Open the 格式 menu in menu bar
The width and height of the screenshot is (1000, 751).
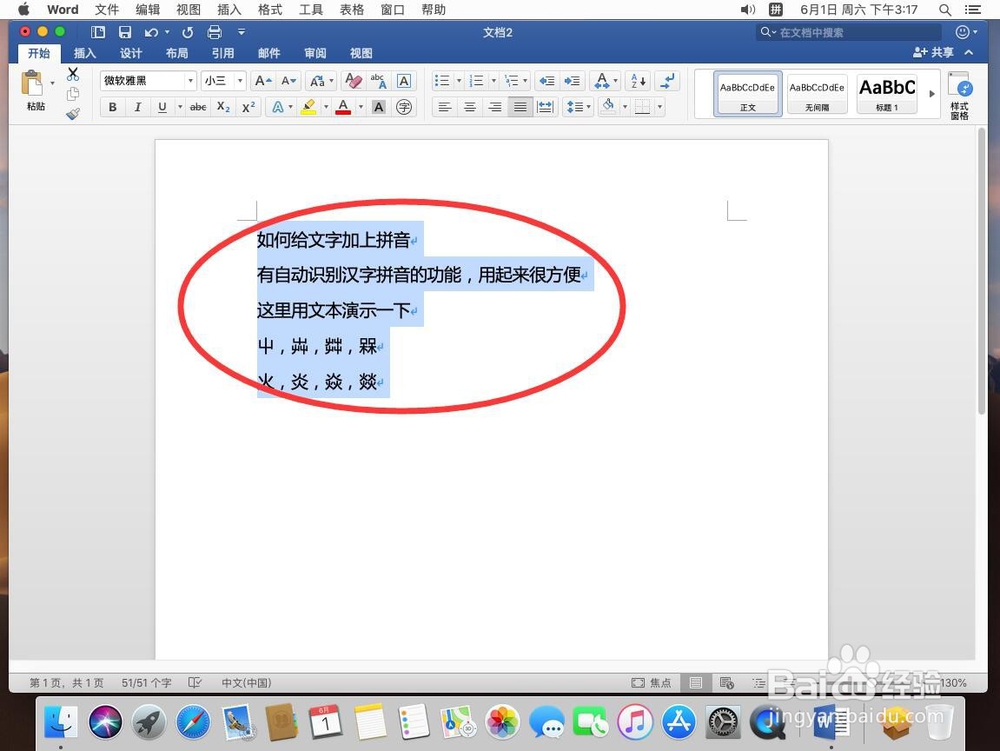[270, 10]
